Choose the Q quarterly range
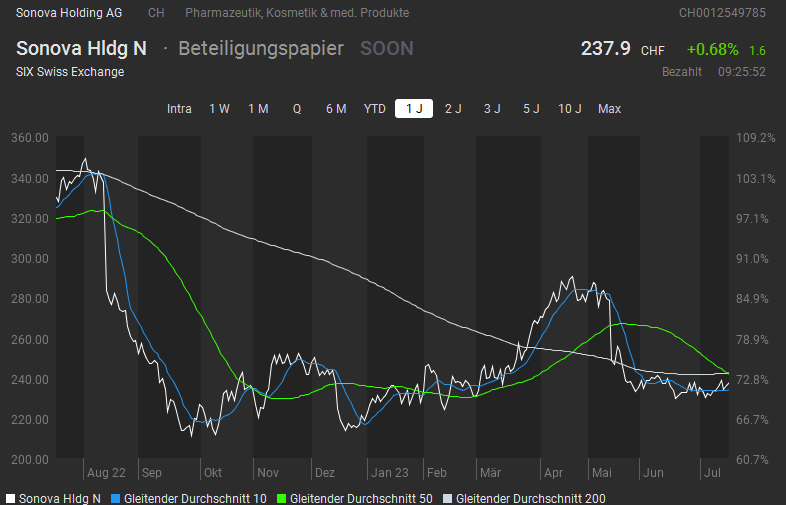 pyautogui.click(x=297, y=109)
